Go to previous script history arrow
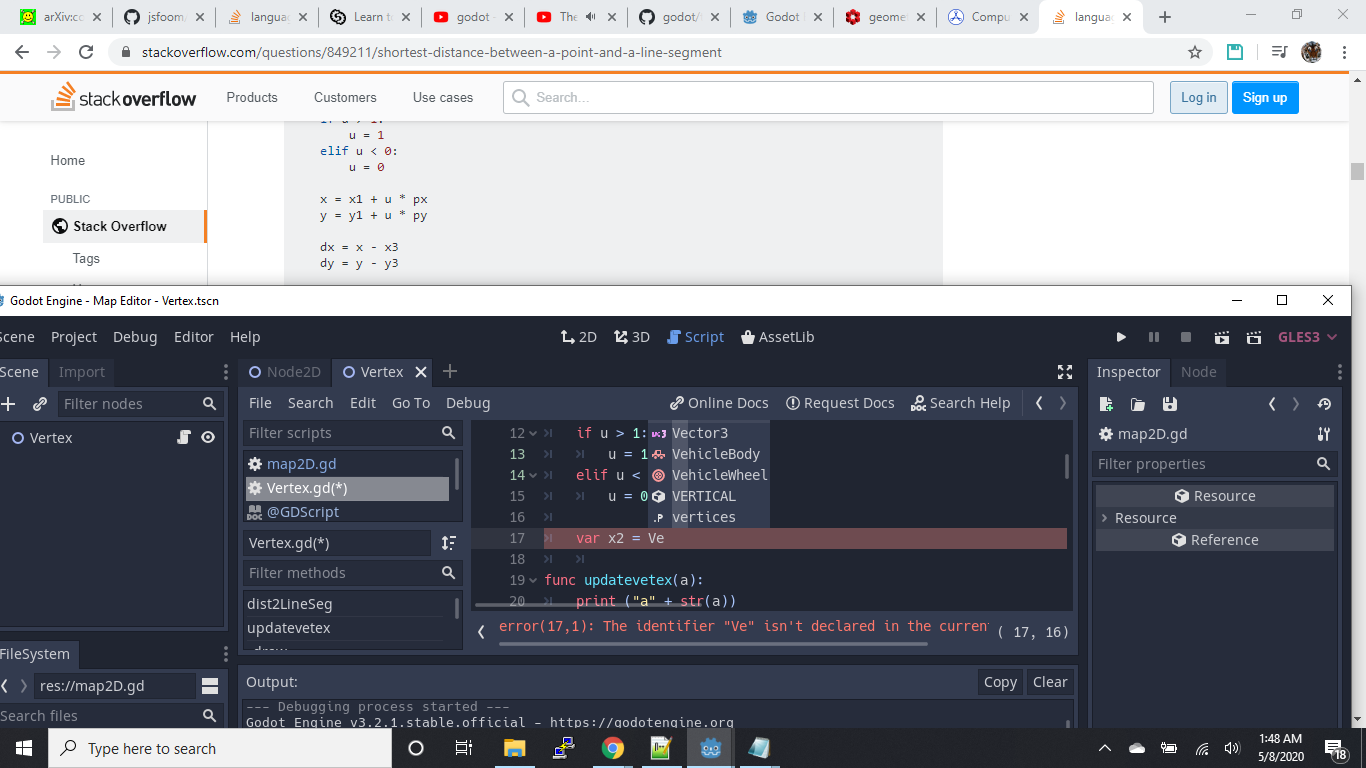Screen dimensions: 1366x768 pyautogui.click(x=1039, y=403)
